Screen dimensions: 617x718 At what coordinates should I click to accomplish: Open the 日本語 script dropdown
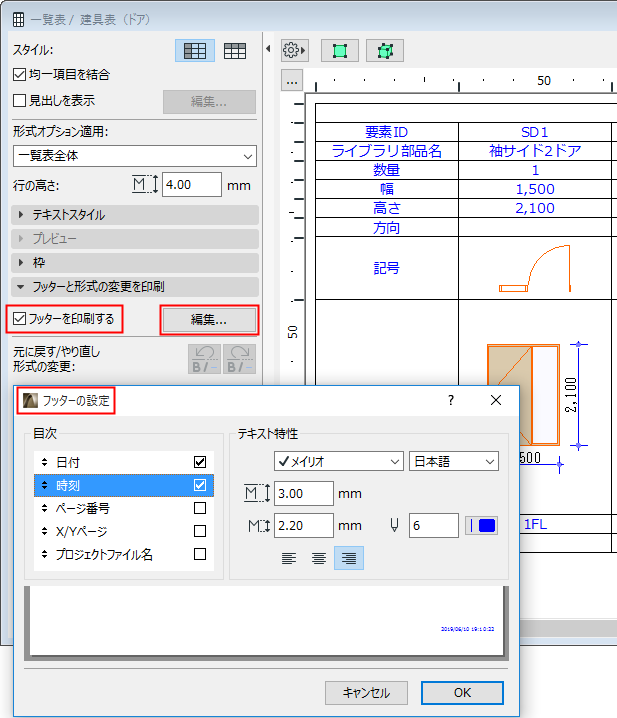pos(453,462)
